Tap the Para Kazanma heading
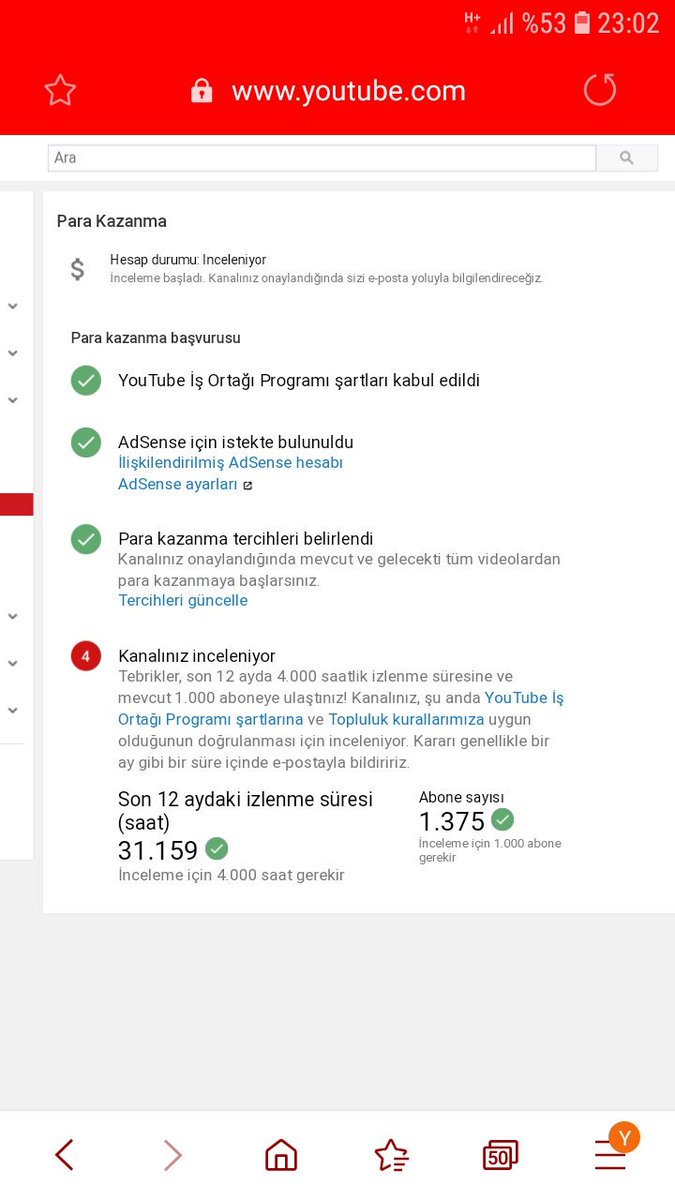The image size is (675, 1200). pos(112,221)
